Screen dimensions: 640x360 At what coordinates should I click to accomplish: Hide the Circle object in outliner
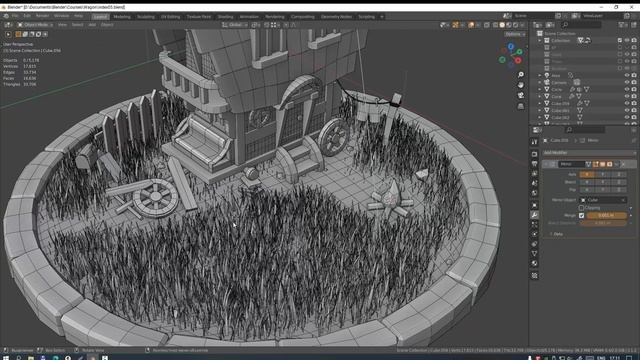(x=627, y=89)
